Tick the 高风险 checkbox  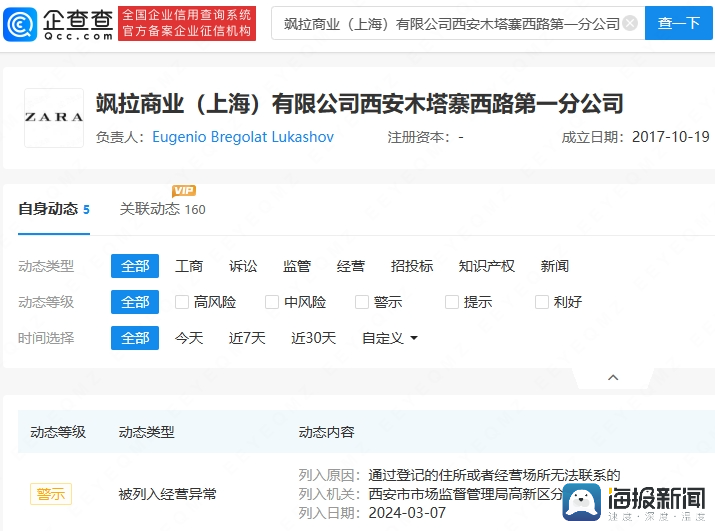pos(182,302)
